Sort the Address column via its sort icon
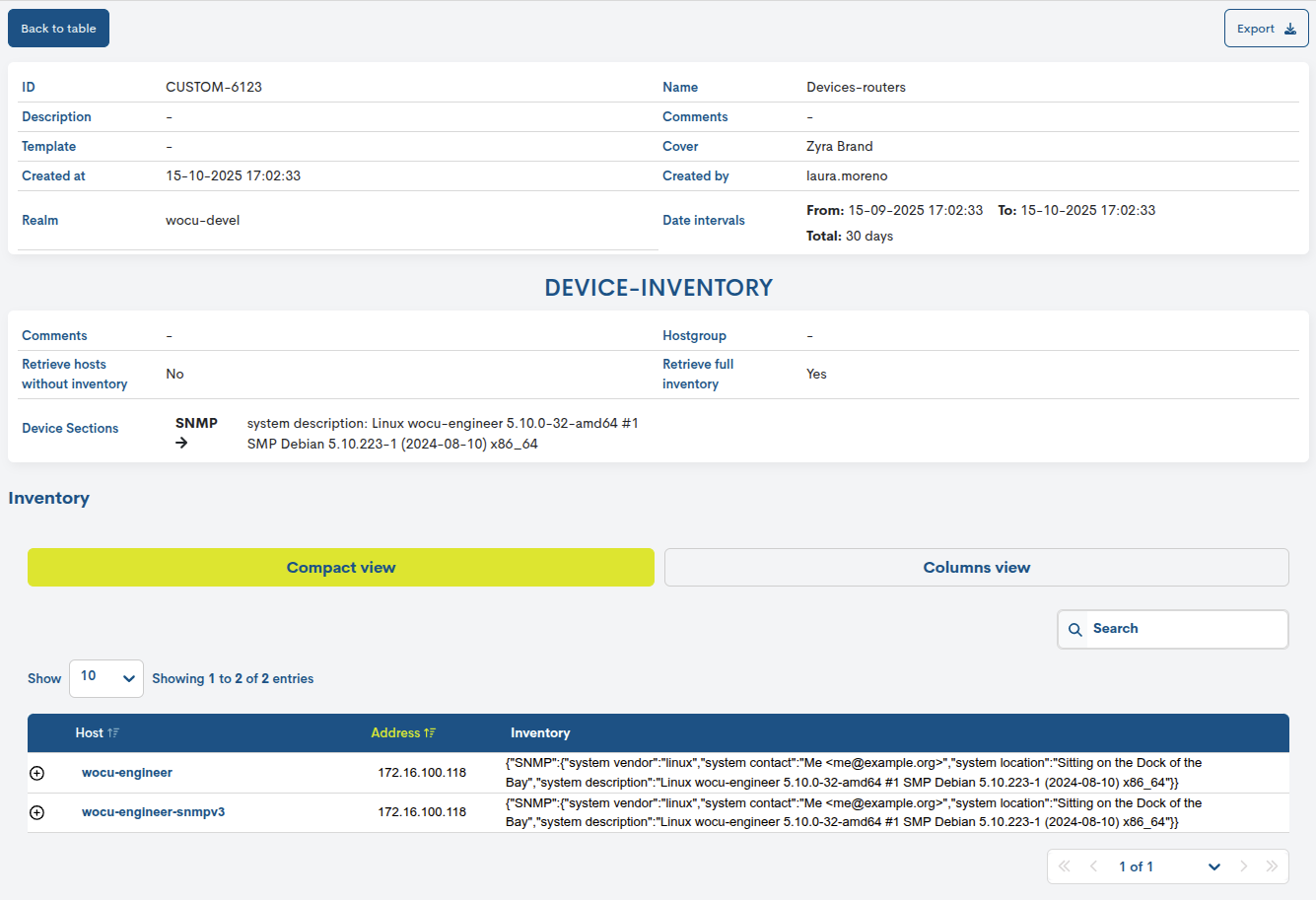 tap(429, 732)
